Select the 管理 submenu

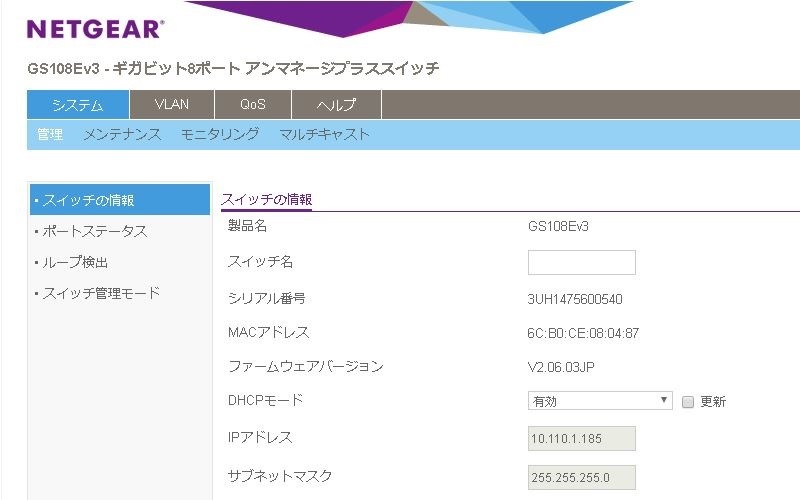point(50,135)
